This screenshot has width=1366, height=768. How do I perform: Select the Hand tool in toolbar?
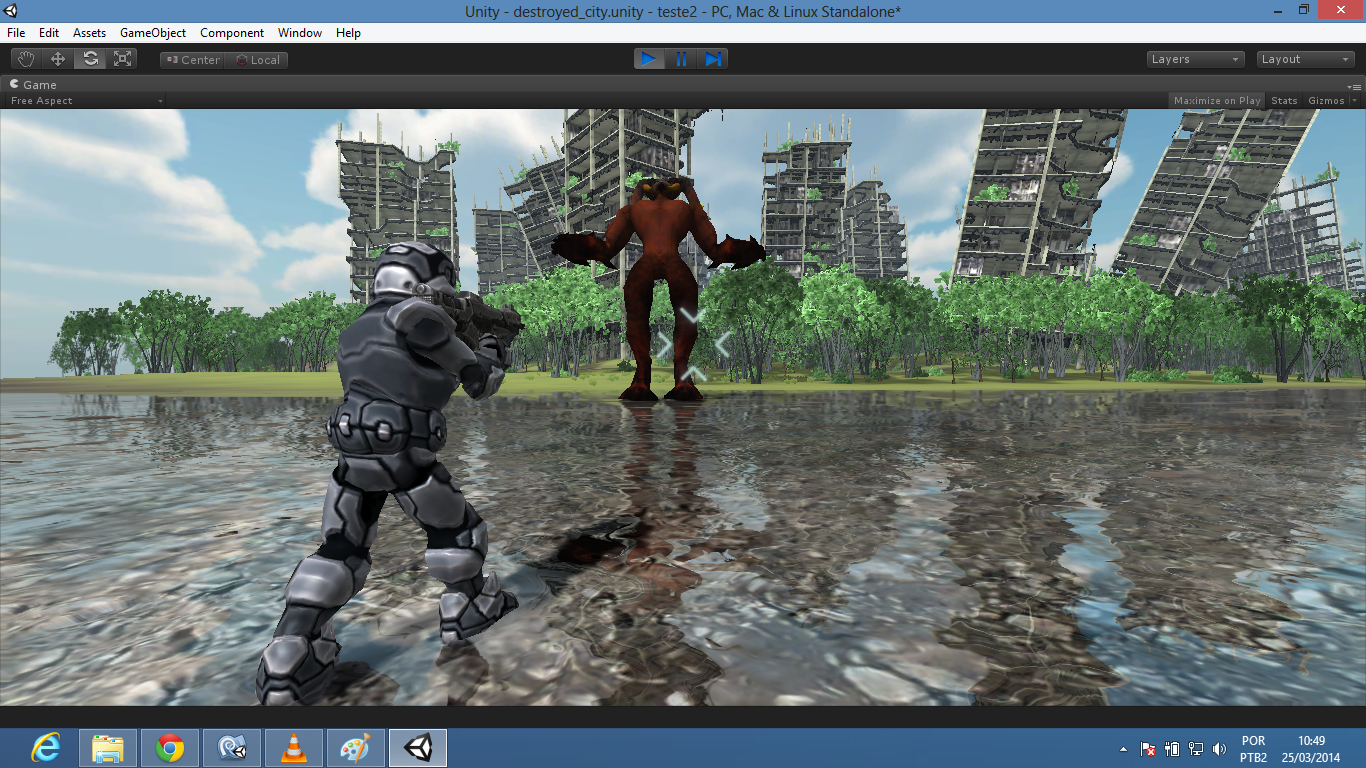[25, 59]
